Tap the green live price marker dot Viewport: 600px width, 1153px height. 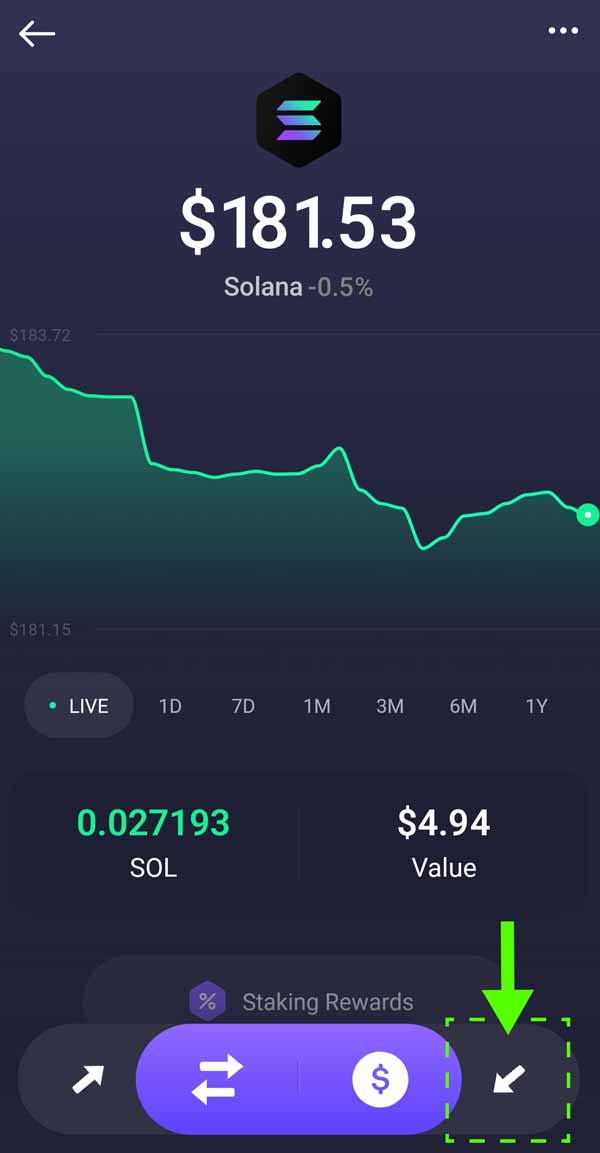[x=588, y=515]
